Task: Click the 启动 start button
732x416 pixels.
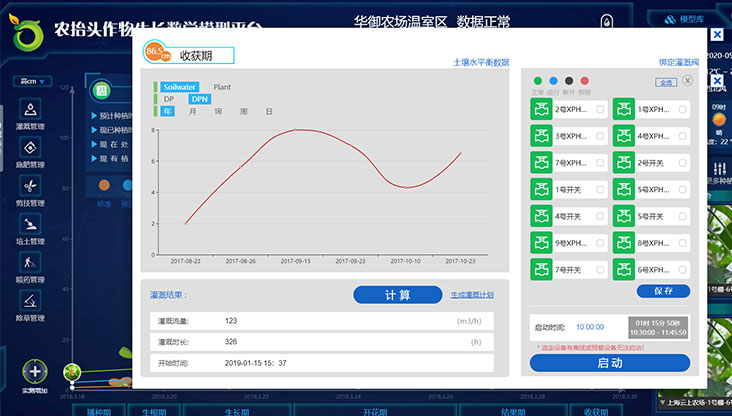Action: pos(609,363)
